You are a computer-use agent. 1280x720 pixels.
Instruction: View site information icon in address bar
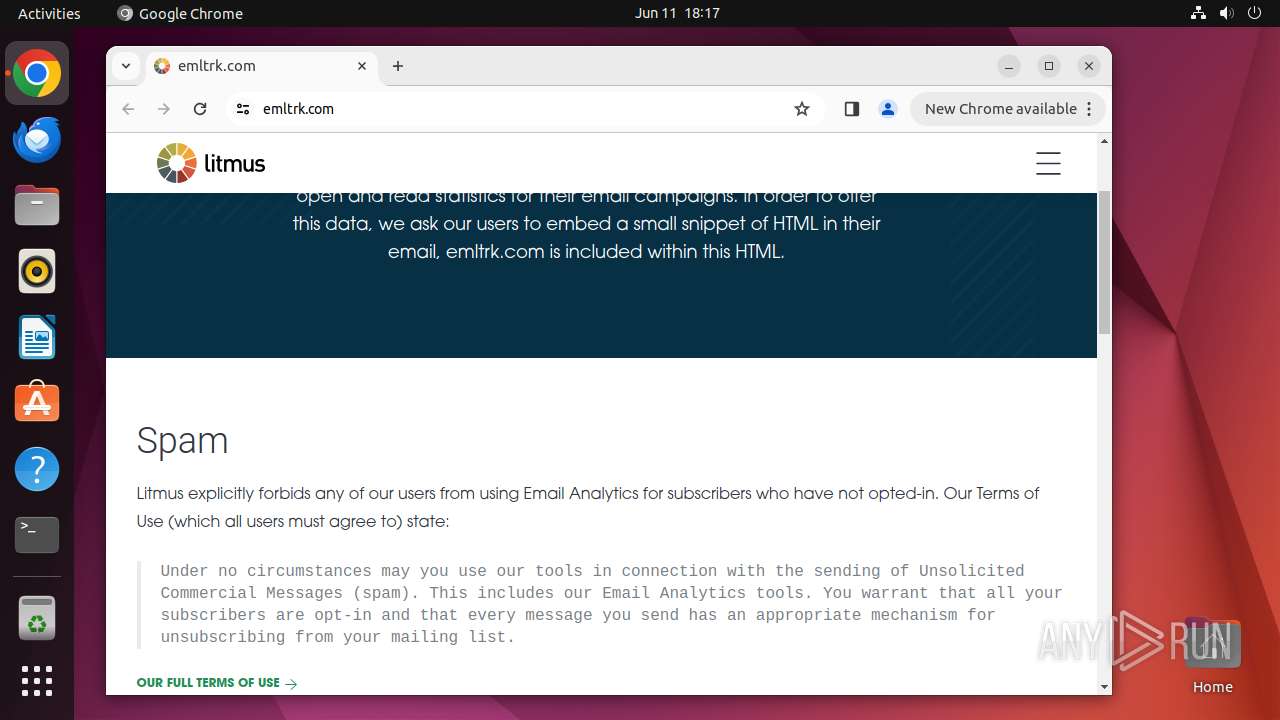coord(243,109)
